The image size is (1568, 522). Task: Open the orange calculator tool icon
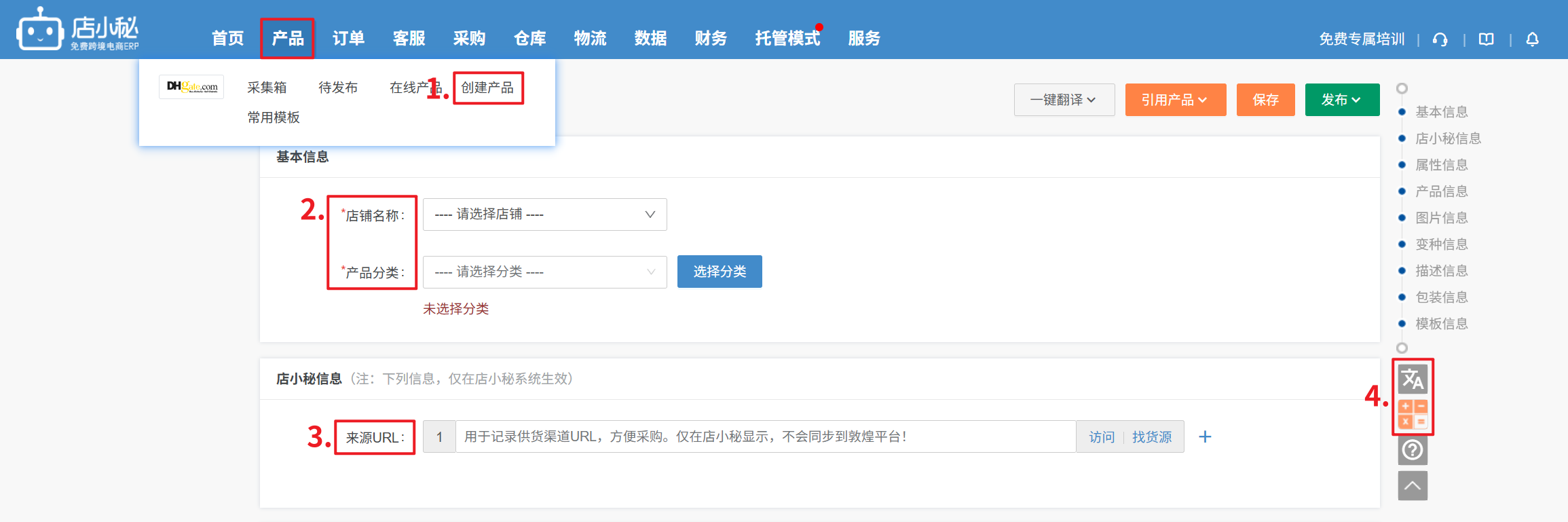1413,414
